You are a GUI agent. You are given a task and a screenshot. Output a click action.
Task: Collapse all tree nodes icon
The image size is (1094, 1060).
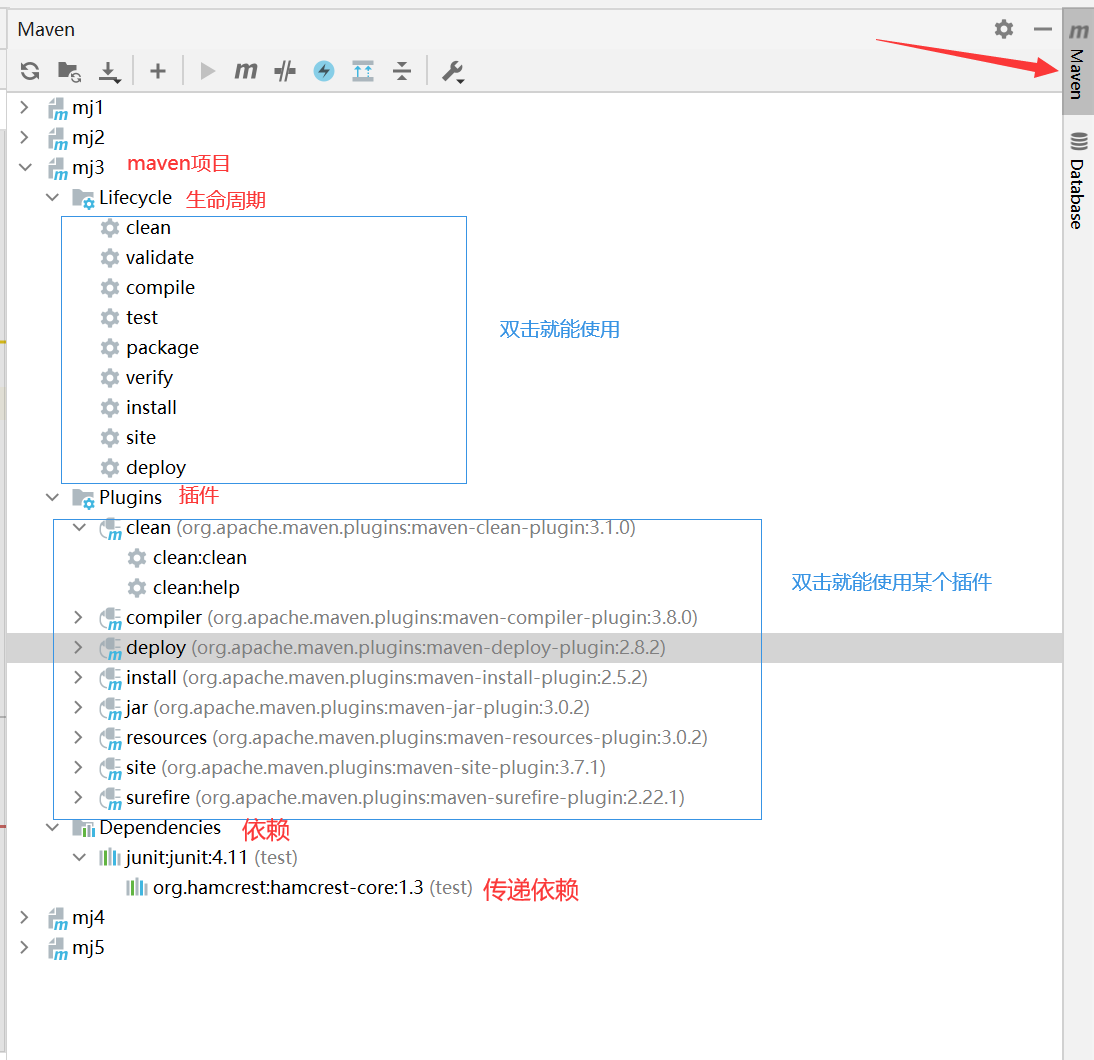pyautogui.click(x=402, y=70)
